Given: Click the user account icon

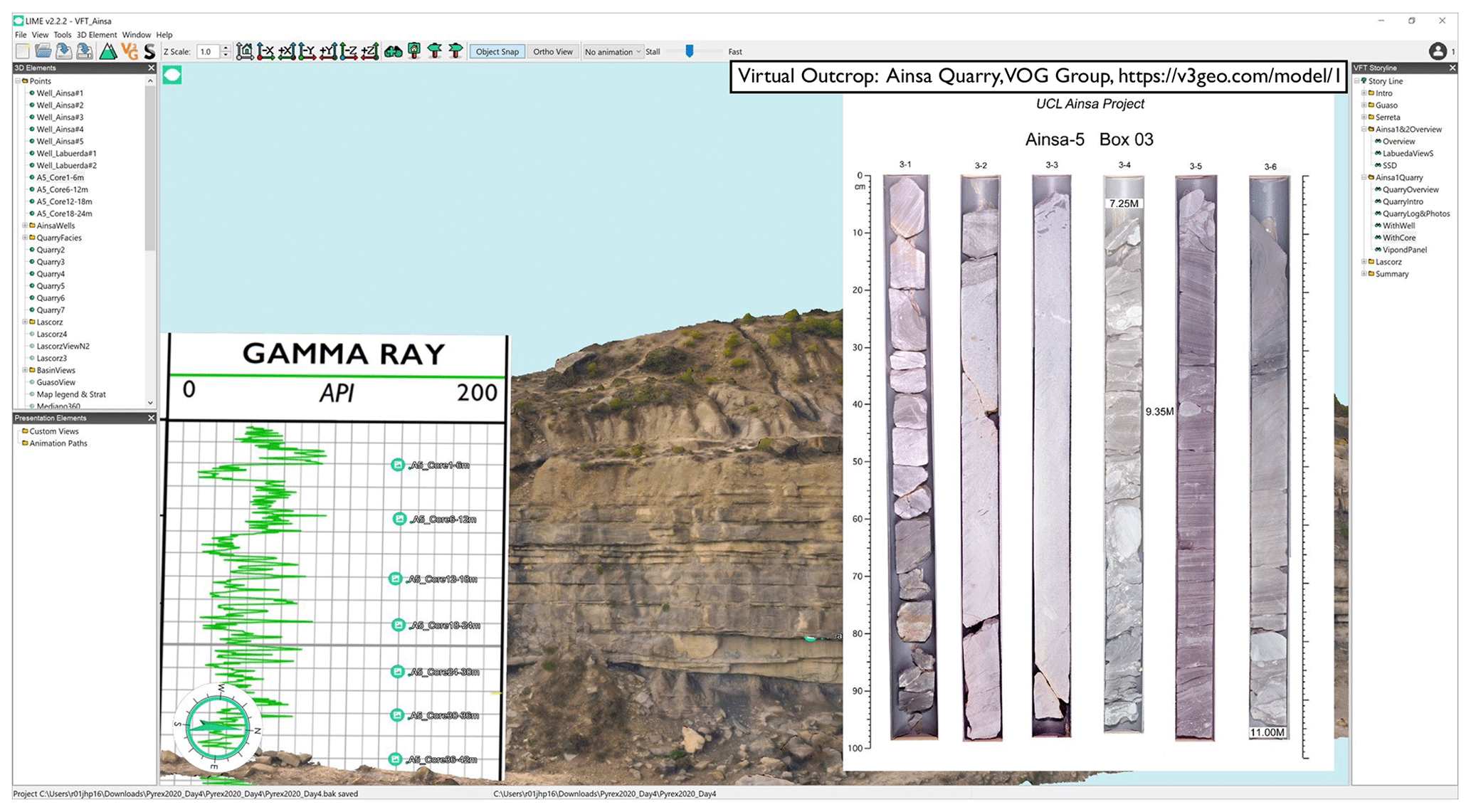Looking at the screenshot, I should point(1437,51).
